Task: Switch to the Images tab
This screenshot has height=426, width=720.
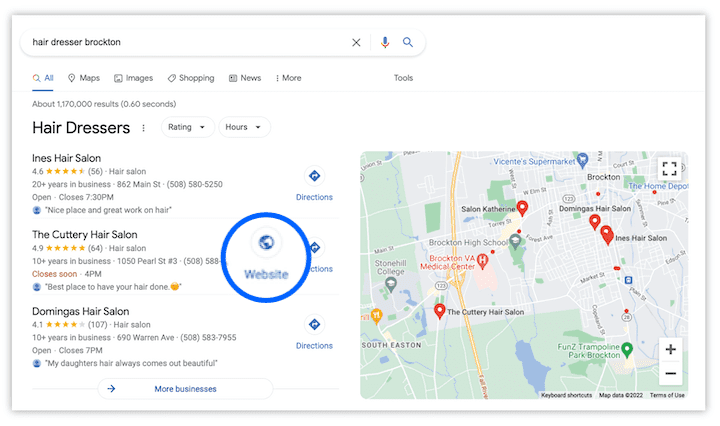Action: pos(133,78)
